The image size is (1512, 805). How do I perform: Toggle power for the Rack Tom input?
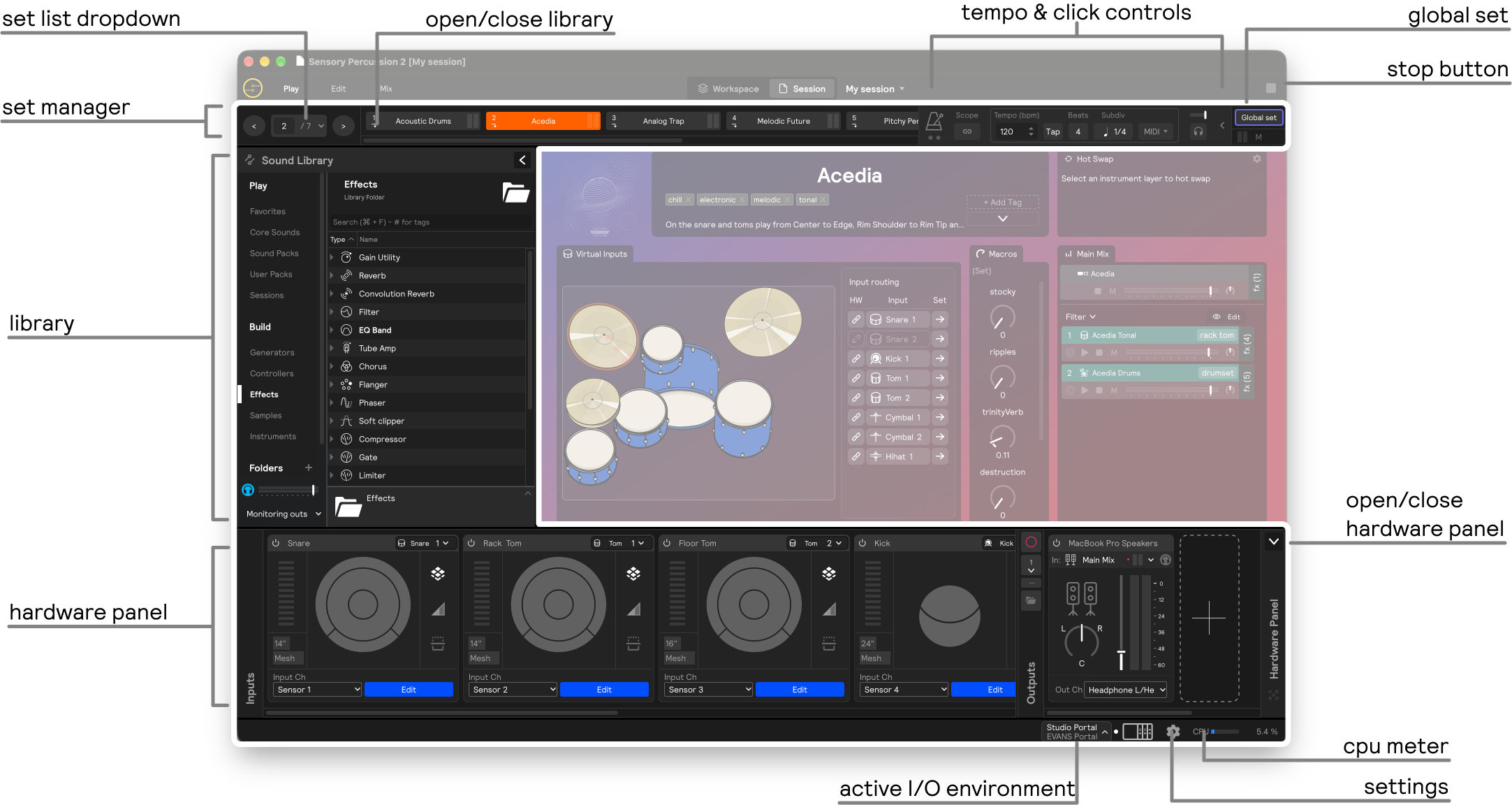[x=471, y=543]
